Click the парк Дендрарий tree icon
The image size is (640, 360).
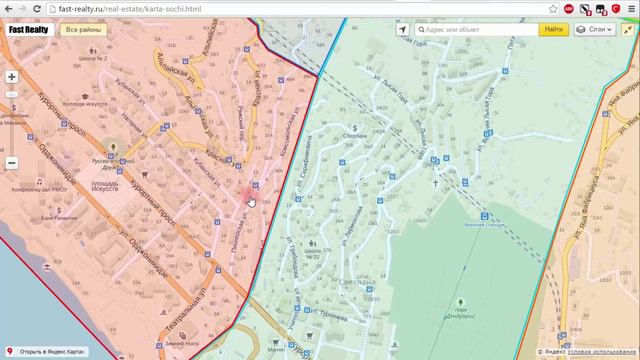point(460,302)
